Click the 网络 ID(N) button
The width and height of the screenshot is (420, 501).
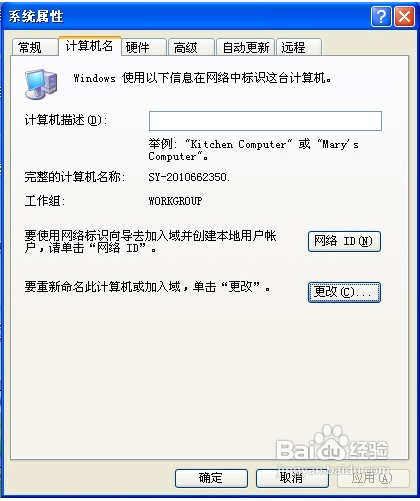344,241
